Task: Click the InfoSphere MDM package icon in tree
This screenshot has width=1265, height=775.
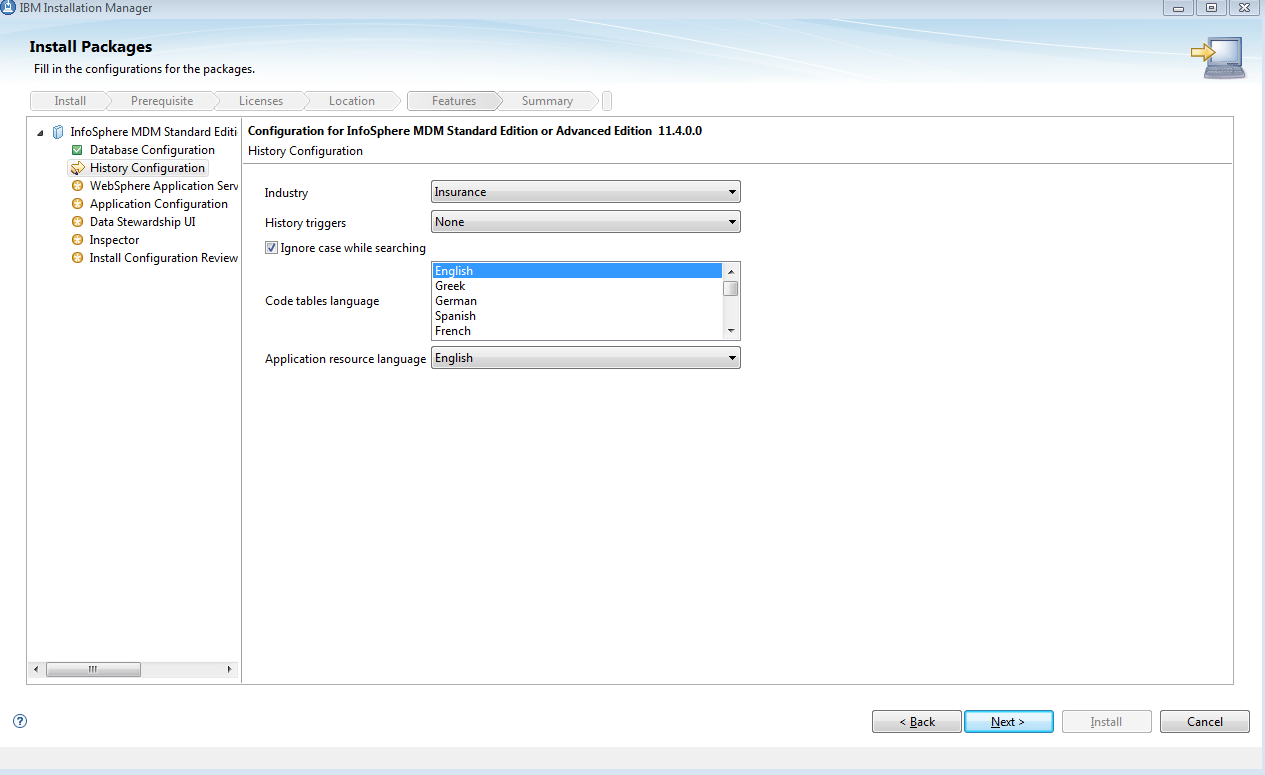Action: pos(58,132)
